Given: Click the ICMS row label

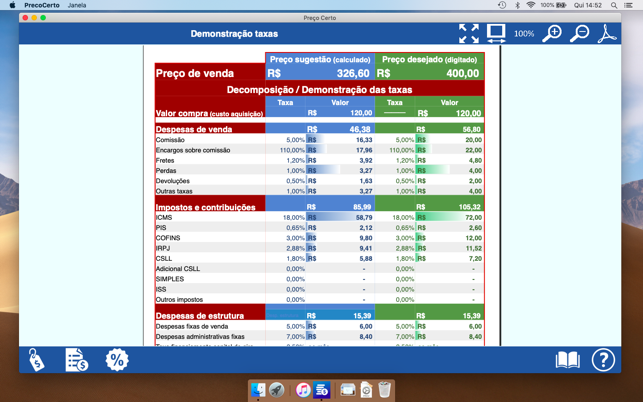Looking at the screenshot, I should 164,217.
